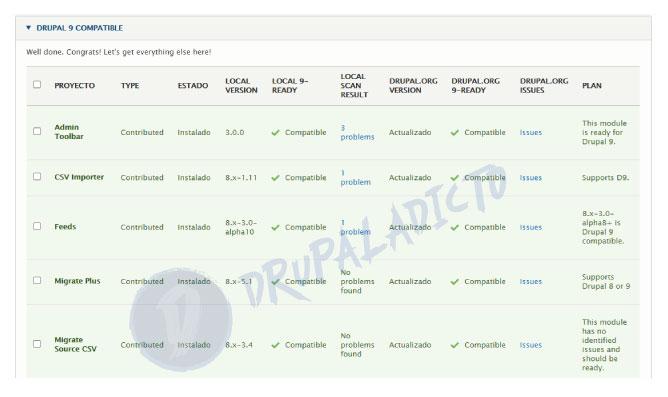Click the Local Scan Result column header
Screen dimensions: 668x397
(354, 86)
